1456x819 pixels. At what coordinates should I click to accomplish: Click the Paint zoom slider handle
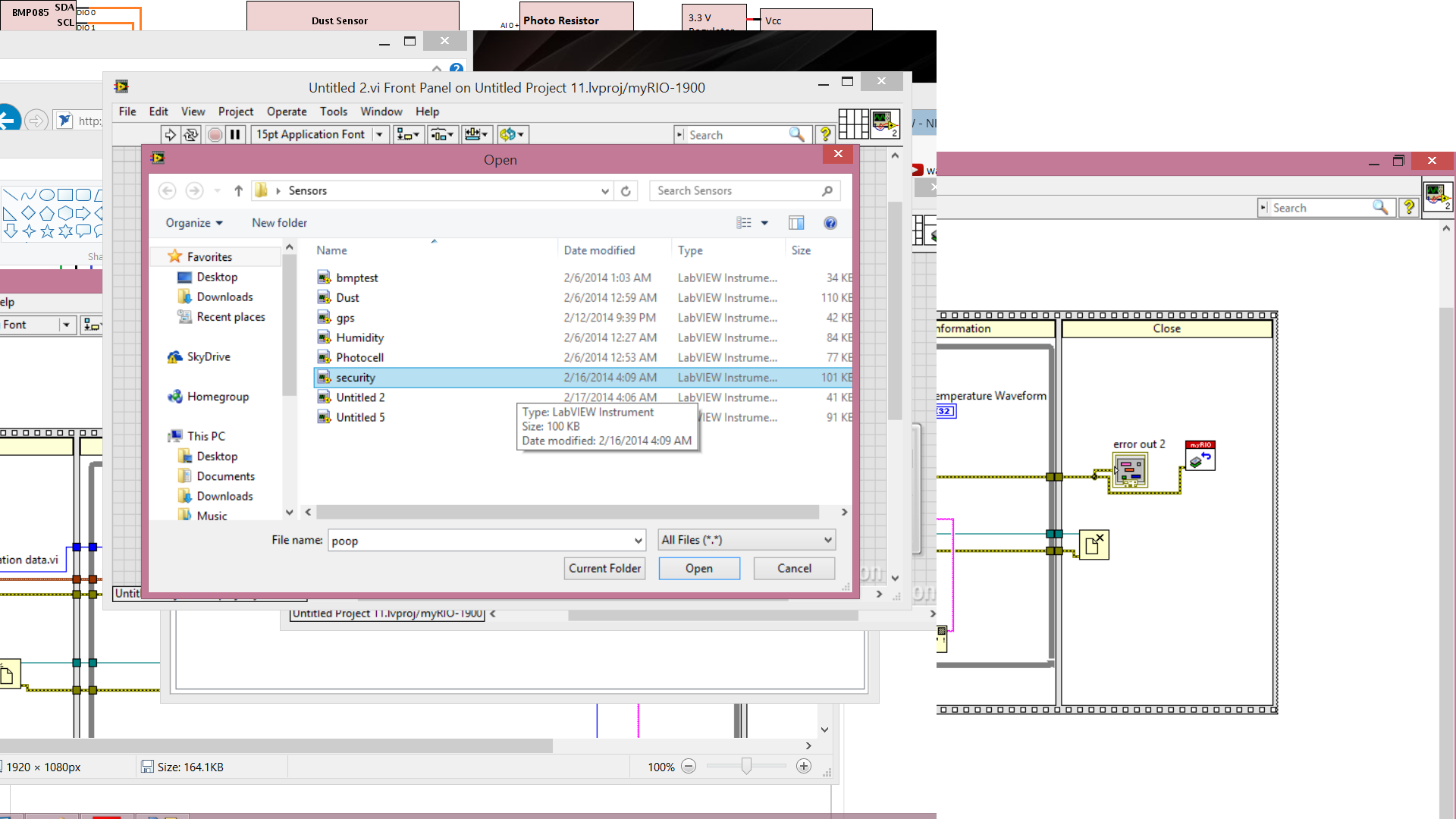747,767
